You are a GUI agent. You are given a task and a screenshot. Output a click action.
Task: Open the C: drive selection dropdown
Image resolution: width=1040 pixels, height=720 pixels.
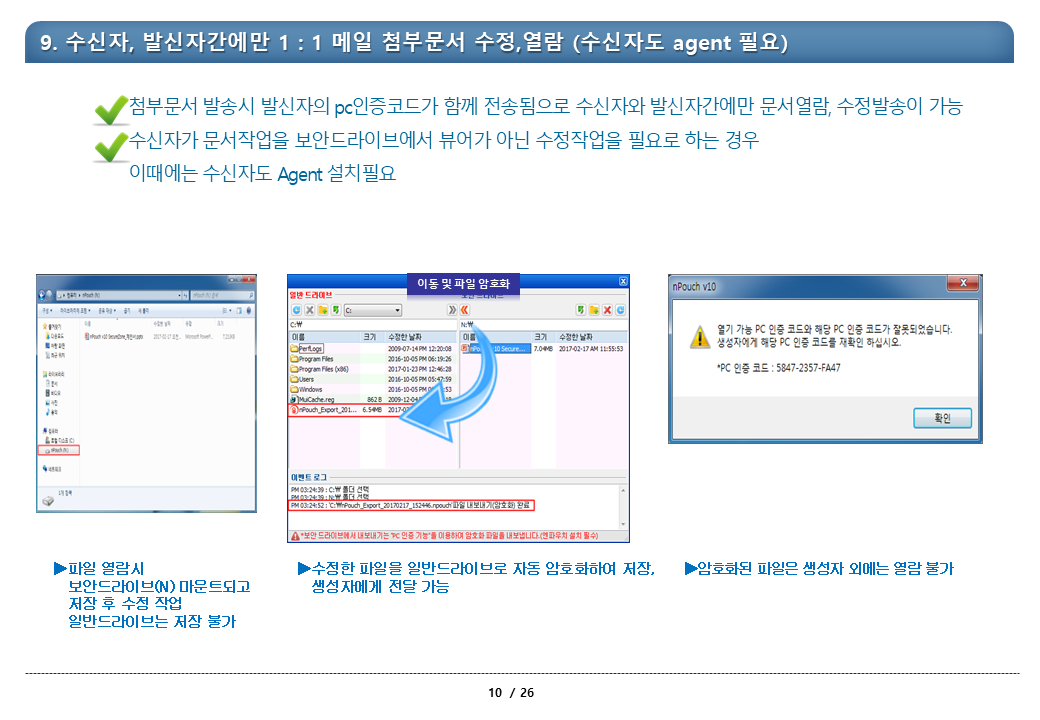click(397, 311)
